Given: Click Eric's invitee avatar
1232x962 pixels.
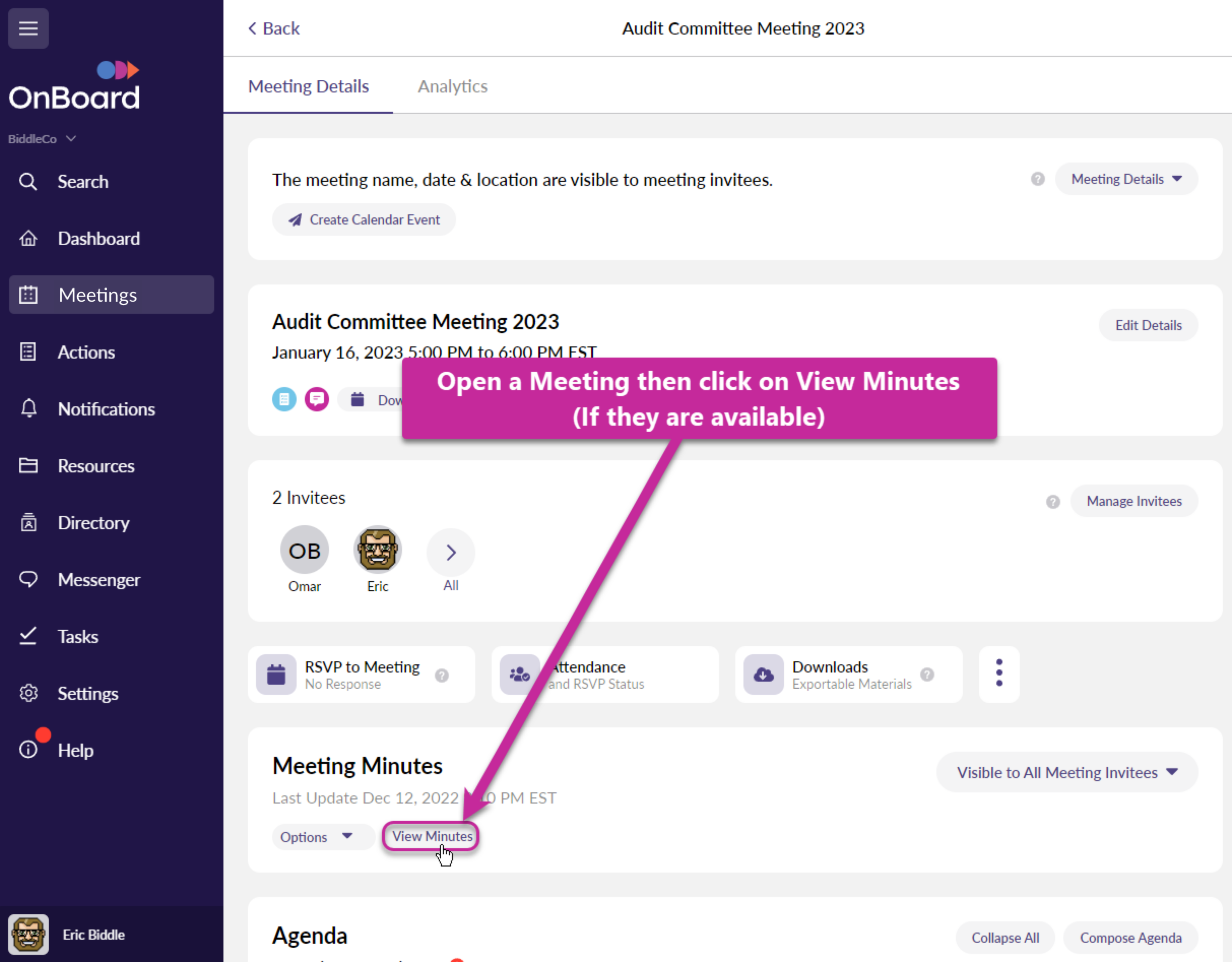Looking at the screenshot, I should (377, 550).
